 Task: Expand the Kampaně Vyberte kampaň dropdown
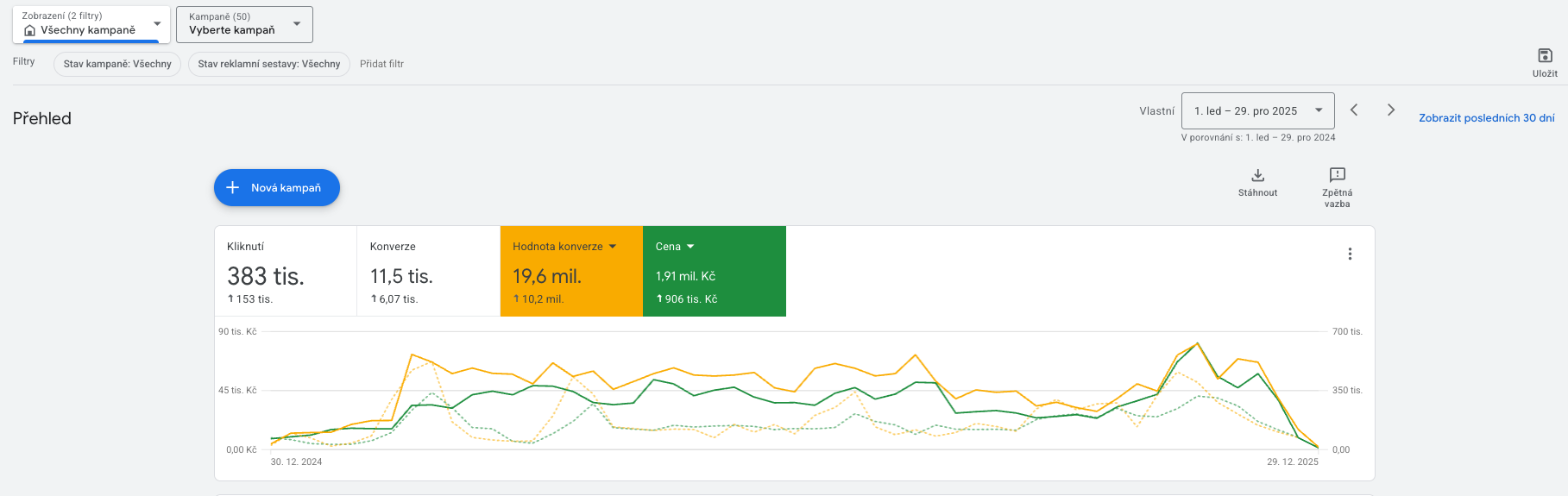[x=297, y=24]
